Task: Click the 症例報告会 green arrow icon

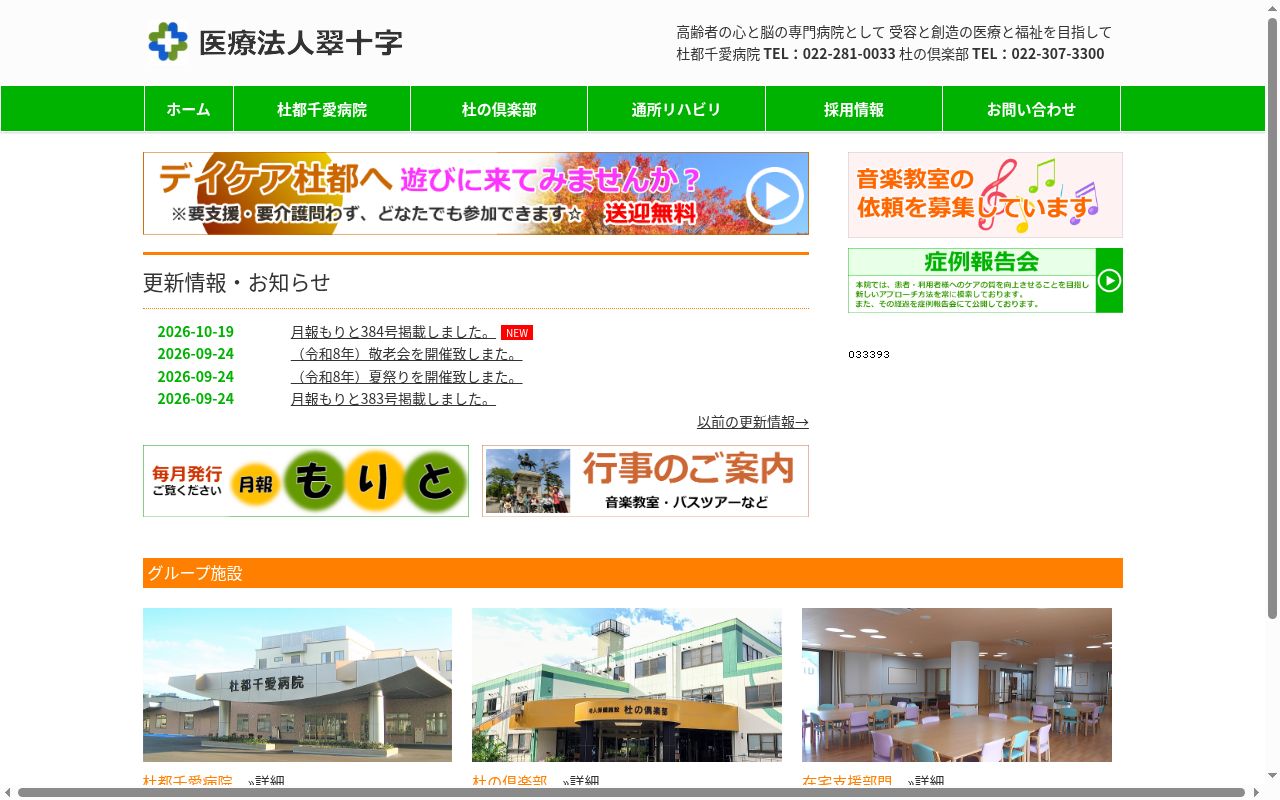Action: (x=1109, y=281)
